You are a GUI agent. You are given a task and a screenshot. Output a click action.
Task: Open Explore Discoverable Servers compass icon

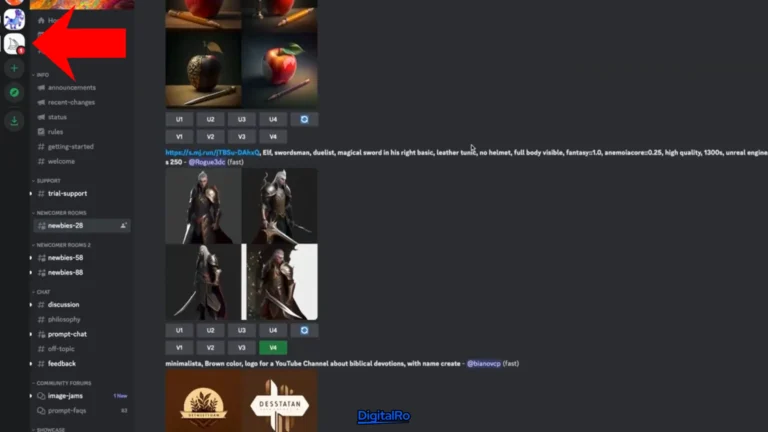click(14, 92)
